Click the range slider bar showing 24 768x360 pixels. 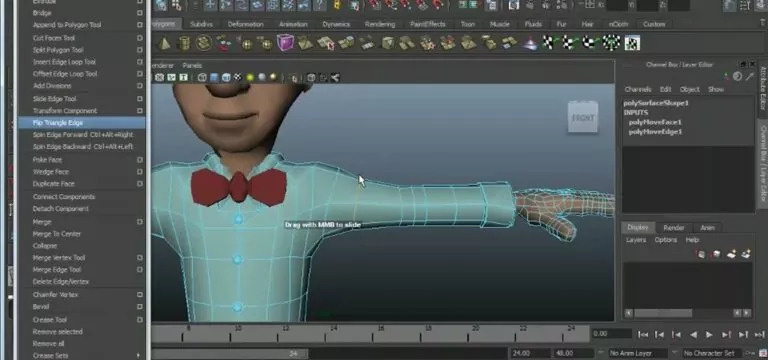pos(230,353)
